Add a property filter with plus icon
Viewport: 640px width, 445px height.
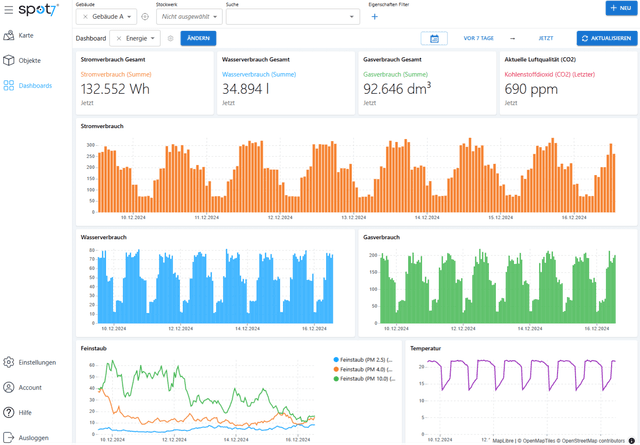tap(375, 17)
